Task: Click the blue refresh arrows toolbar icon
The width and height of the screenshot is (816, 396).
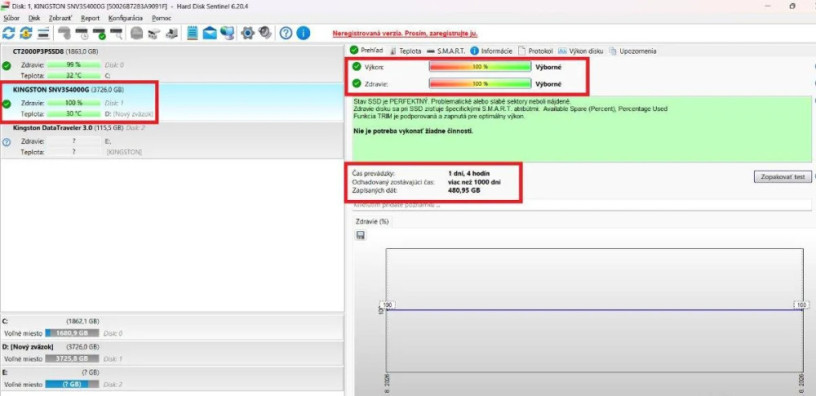Action: click(9, 33)
